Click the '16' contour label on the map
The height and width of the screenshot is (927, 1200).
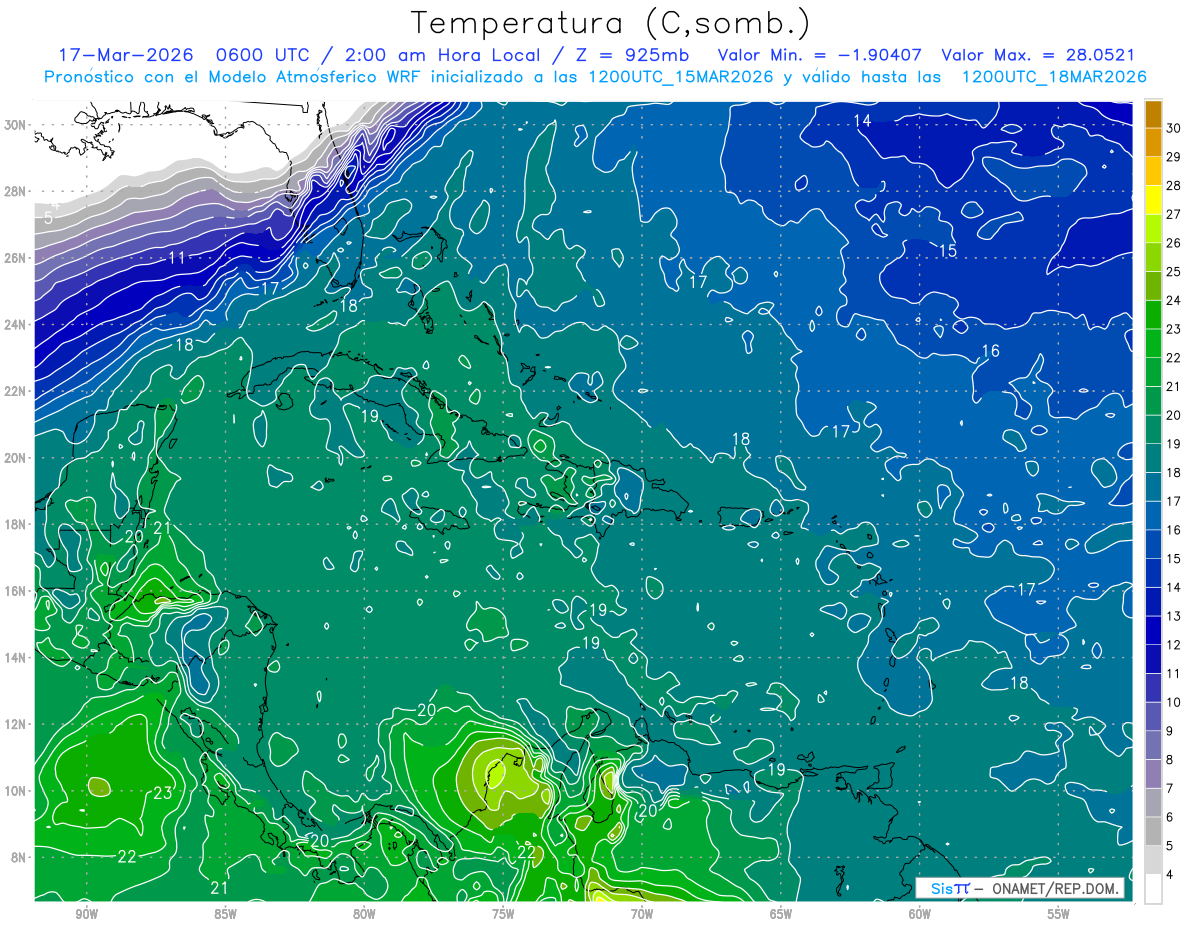click(991, 351)
